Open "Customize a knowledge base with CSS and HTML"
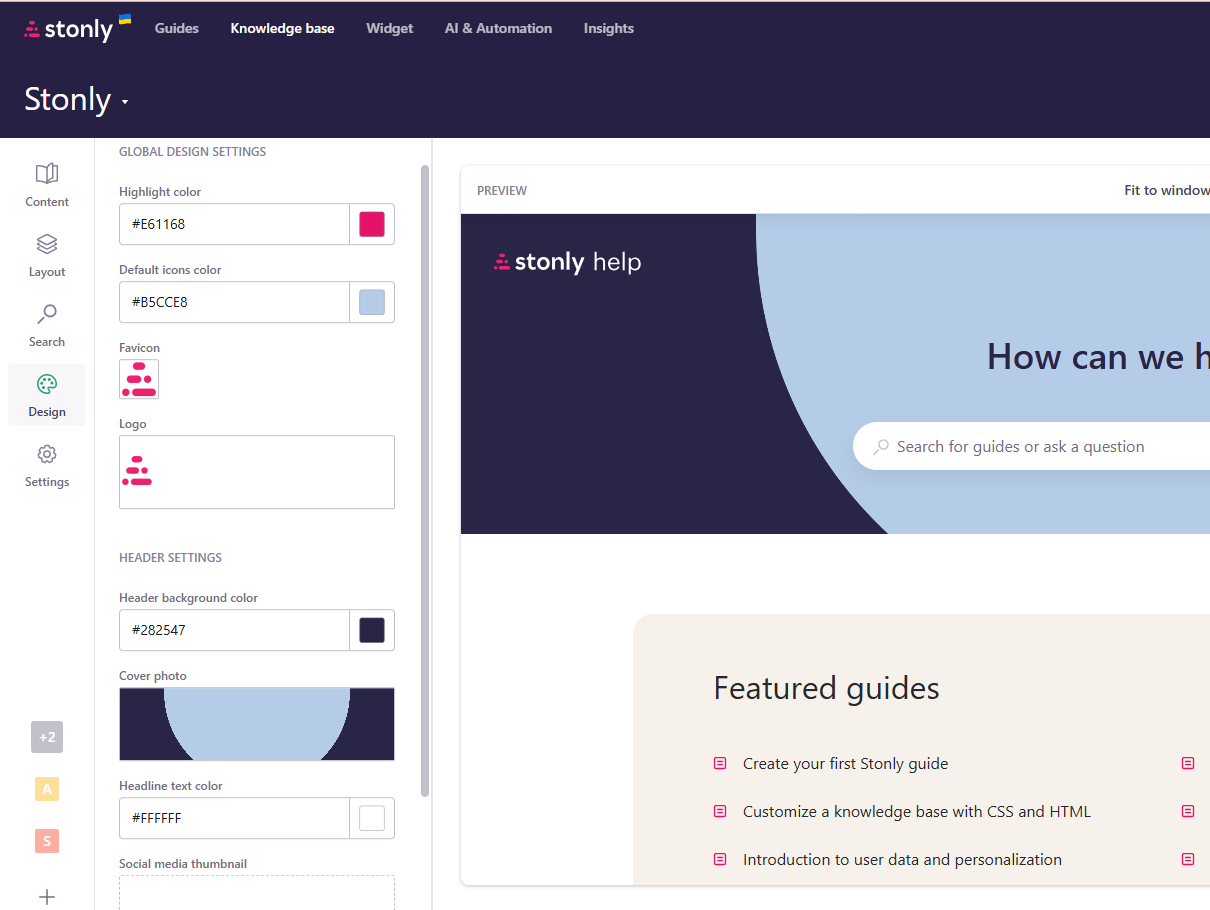 point(916,811)
